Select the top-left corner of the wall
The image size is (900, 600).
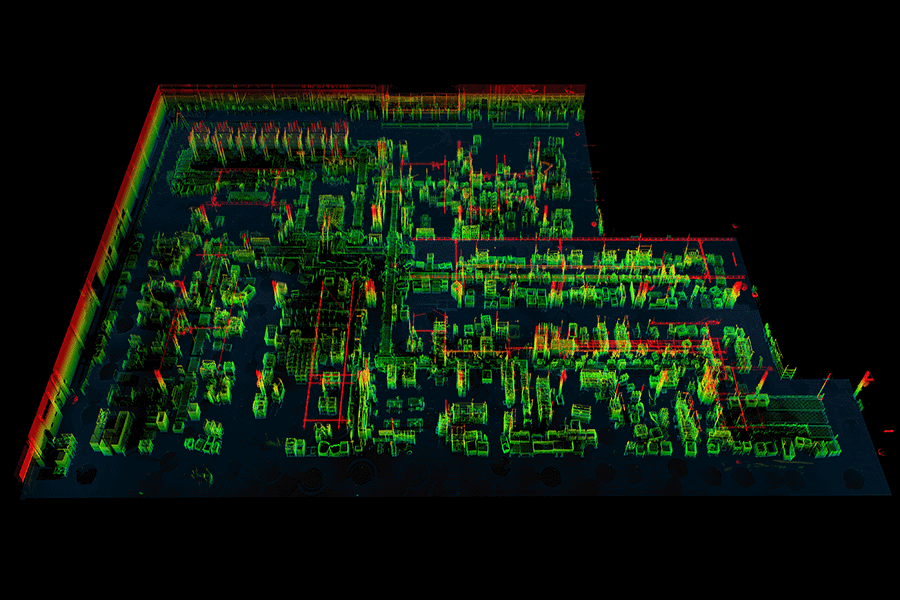click(x=160, y=90)
